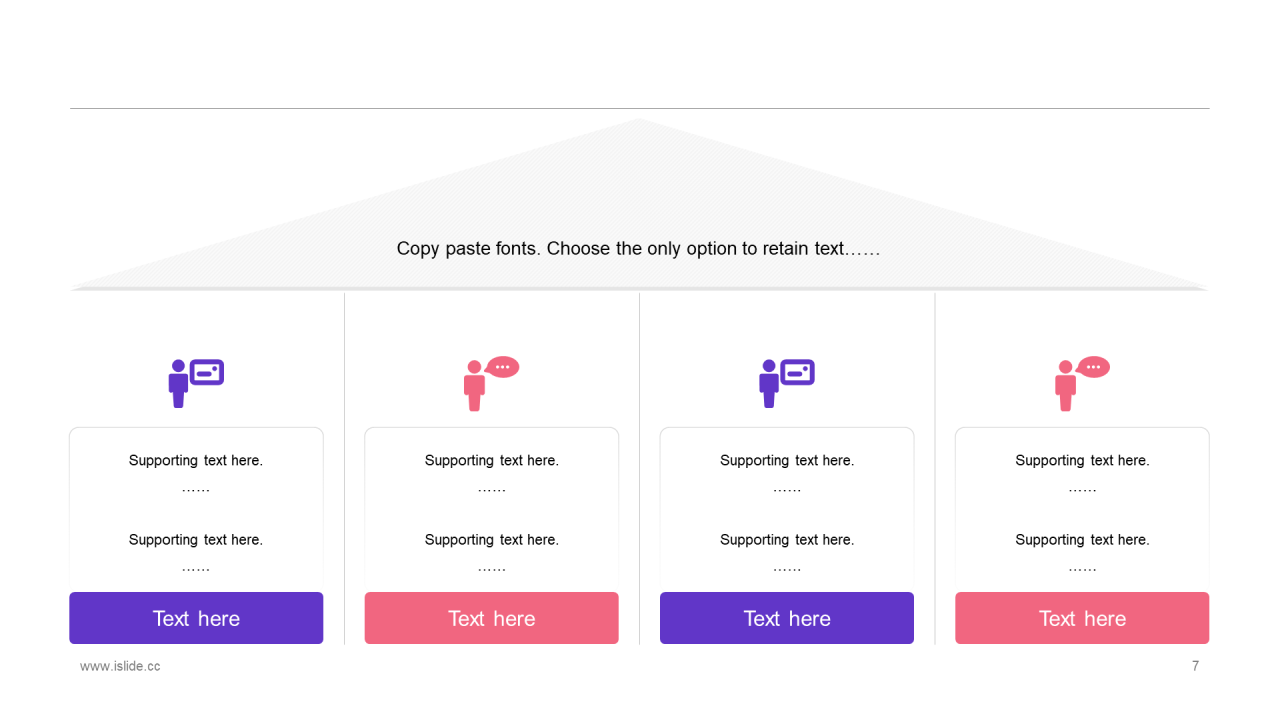Click the purple presenter-with-board icon in the third column
The height and width of the screenshot is (720, 1280).
click(x=787, y=383)
